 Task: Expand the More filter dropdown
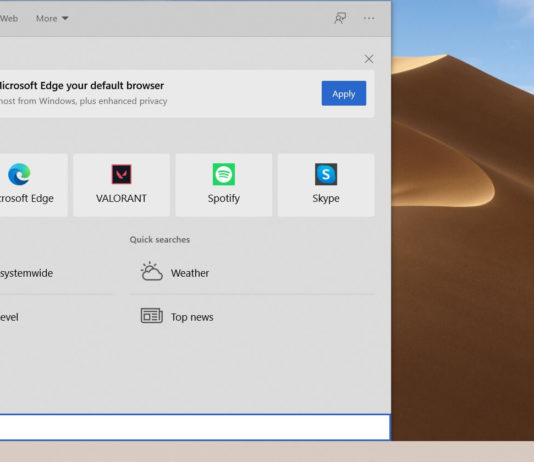pyautogui.click(x=52, y=18)
